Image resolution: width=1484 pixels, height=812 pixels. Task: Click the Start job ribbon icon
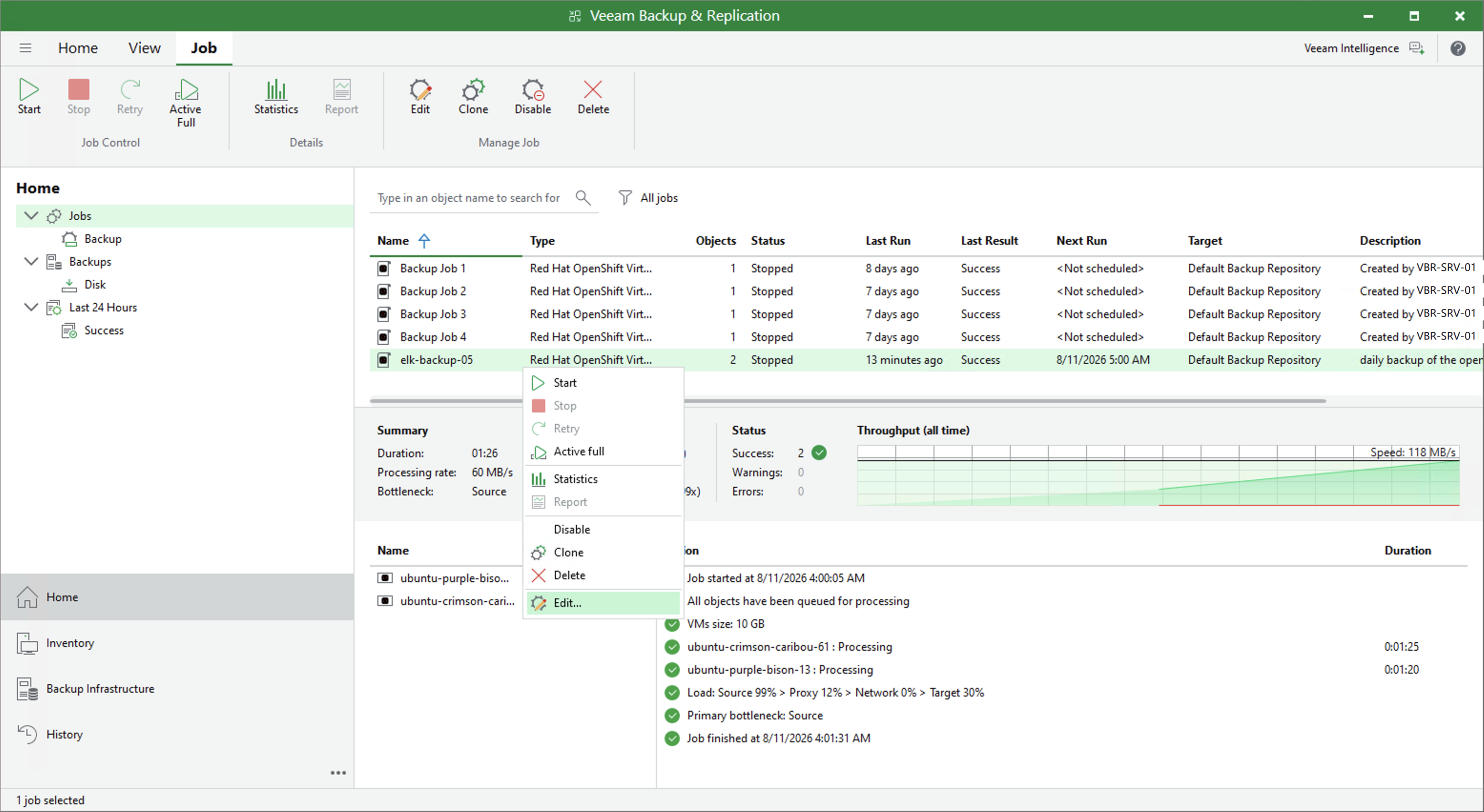[29, 97]
